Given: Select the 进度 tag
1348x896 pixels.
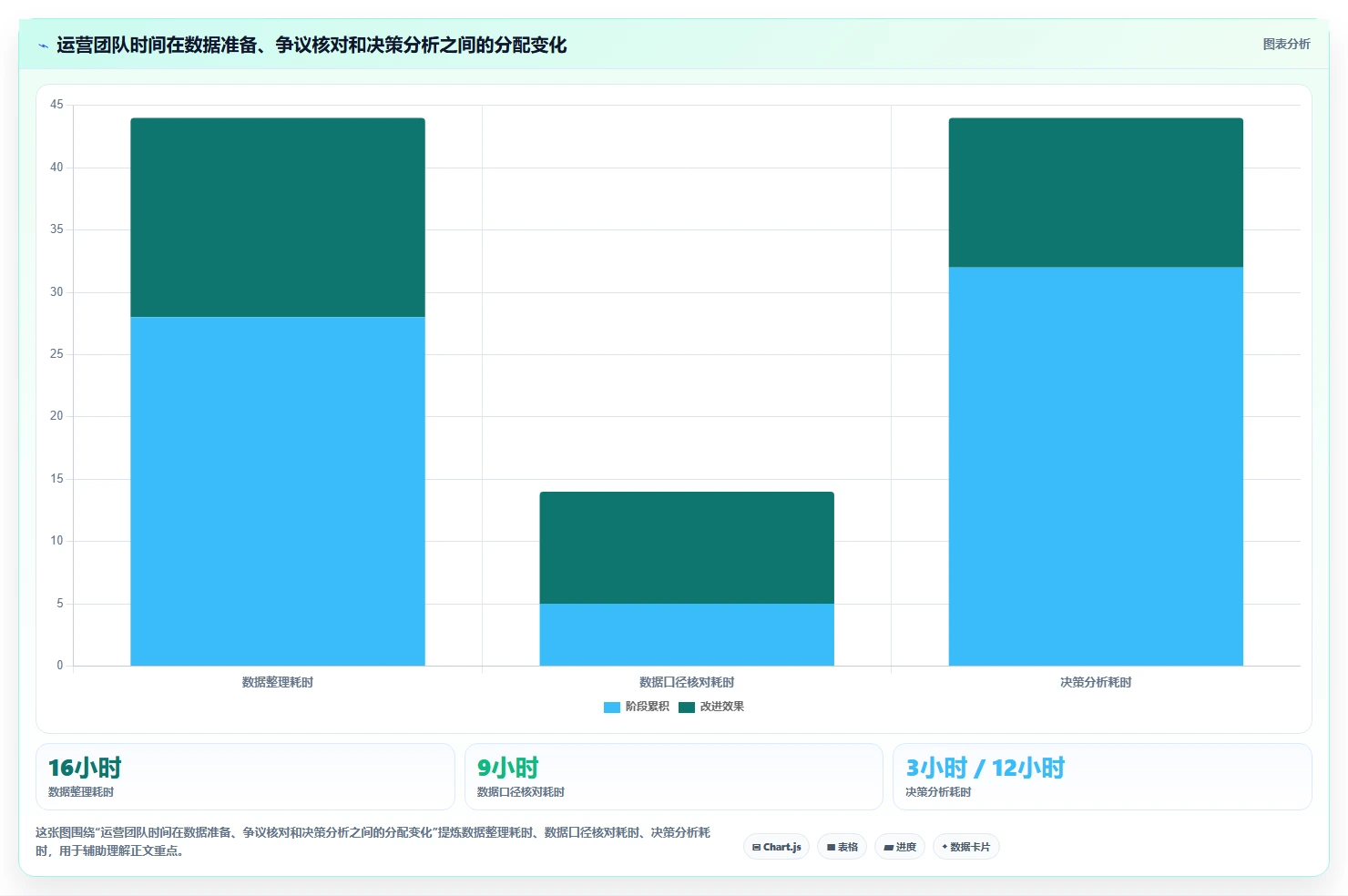Looking at the screenshot, I should click(x=900, y=847).
